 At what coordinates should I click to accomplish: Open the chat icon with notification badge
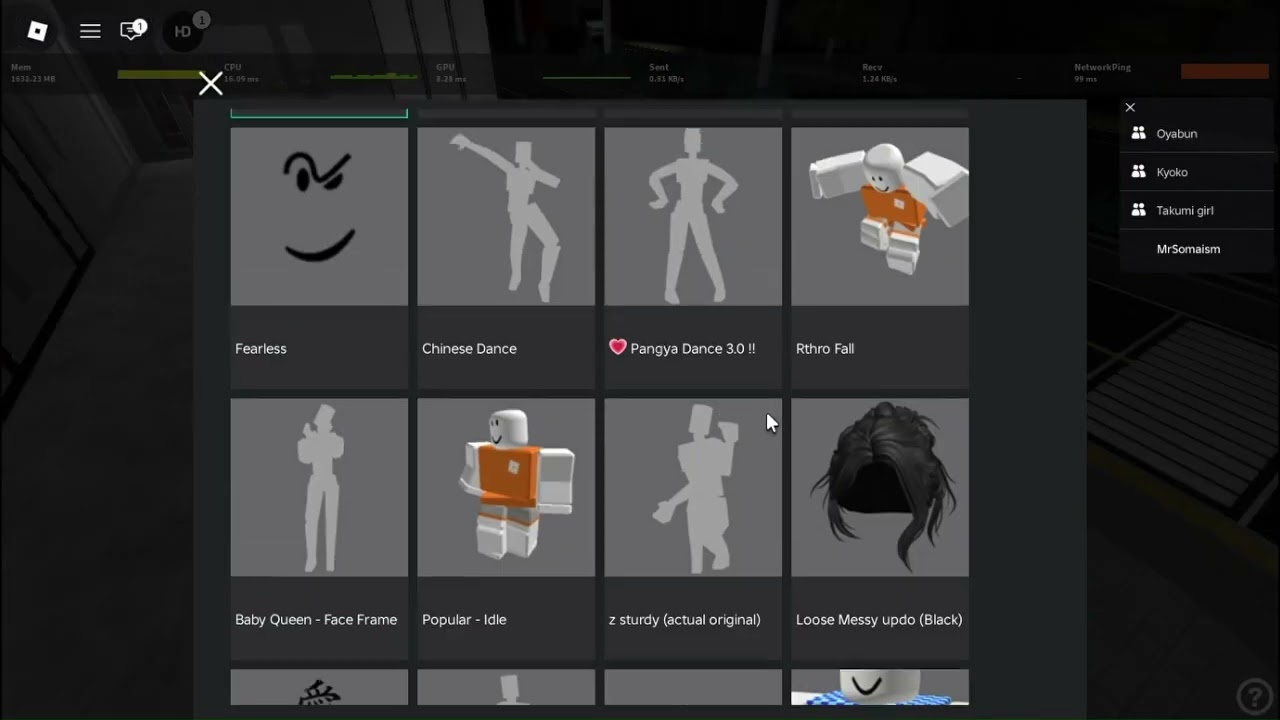[x=132, y=30]
